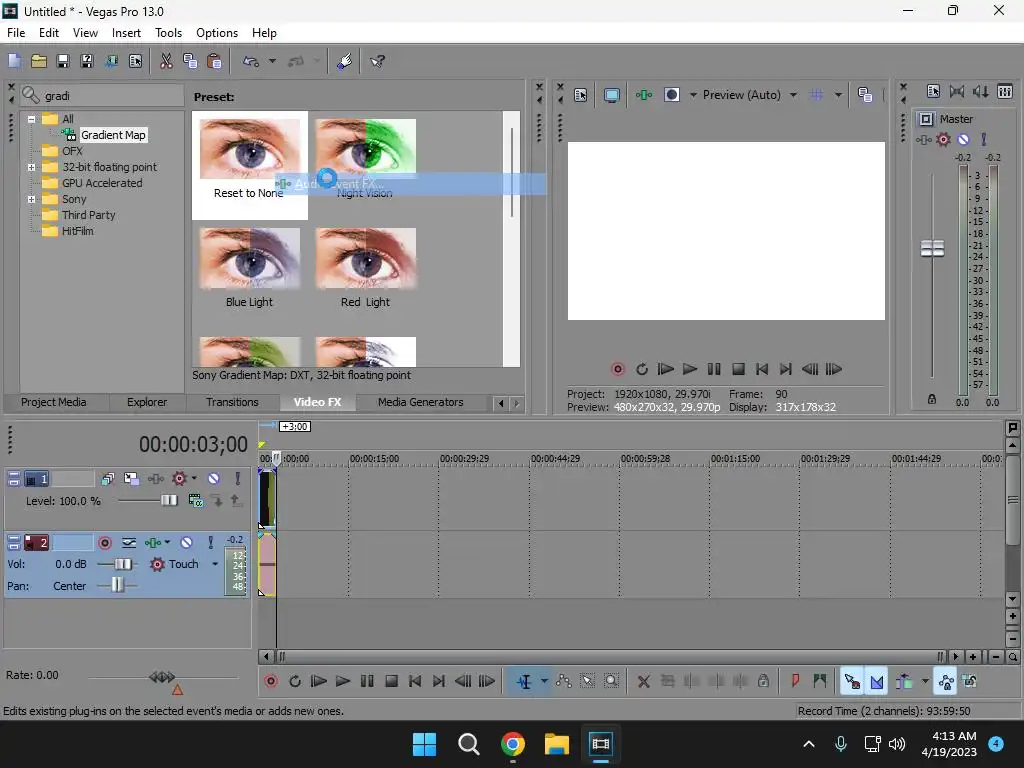The image size is (1024, 768).
Task: Open track 2 Touch automation mode dropdown
Action: 215,564
